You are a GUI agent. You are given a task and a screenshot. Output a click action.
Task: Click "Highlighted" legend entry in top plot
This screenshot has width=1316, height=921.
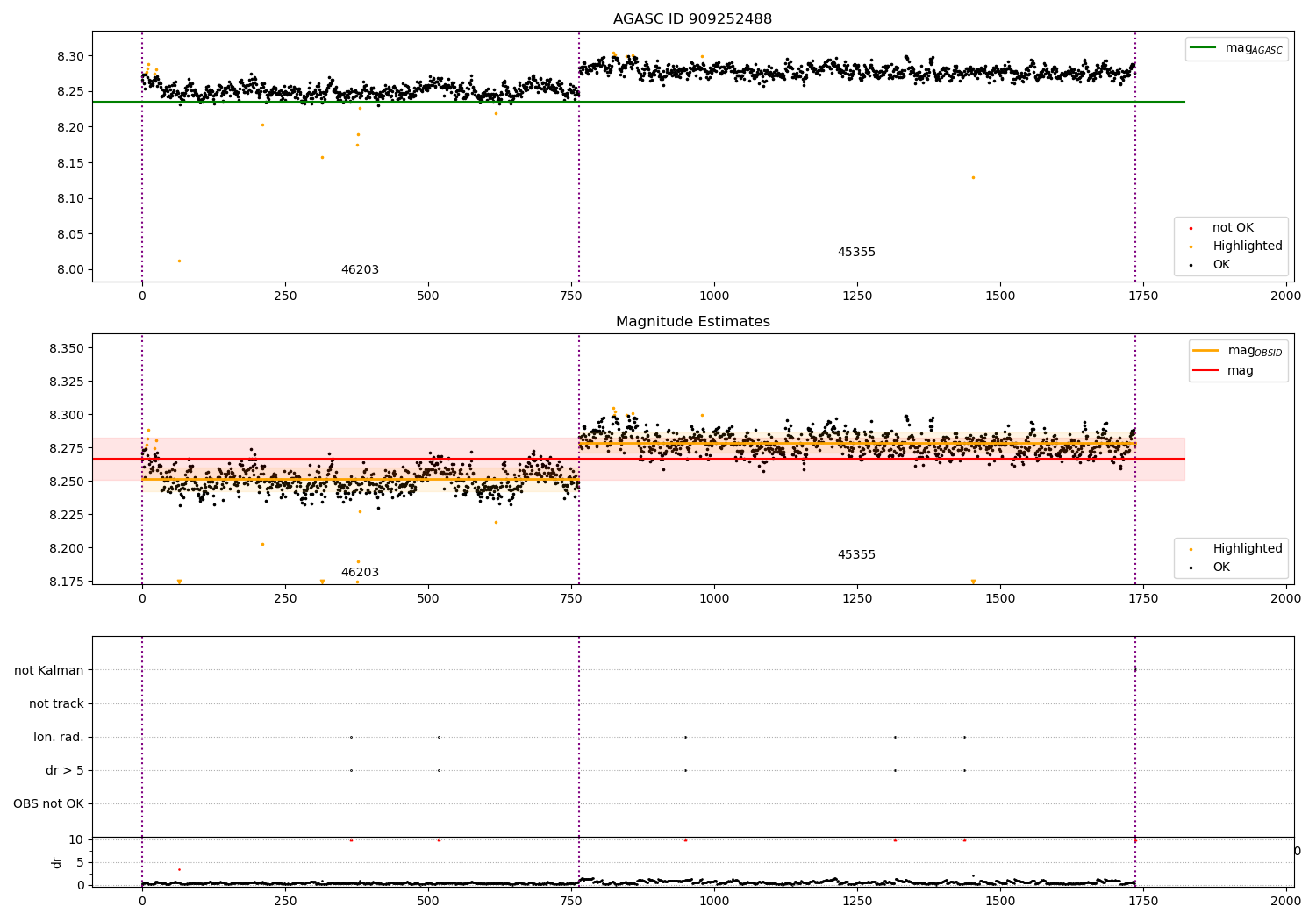[1247, 246]
